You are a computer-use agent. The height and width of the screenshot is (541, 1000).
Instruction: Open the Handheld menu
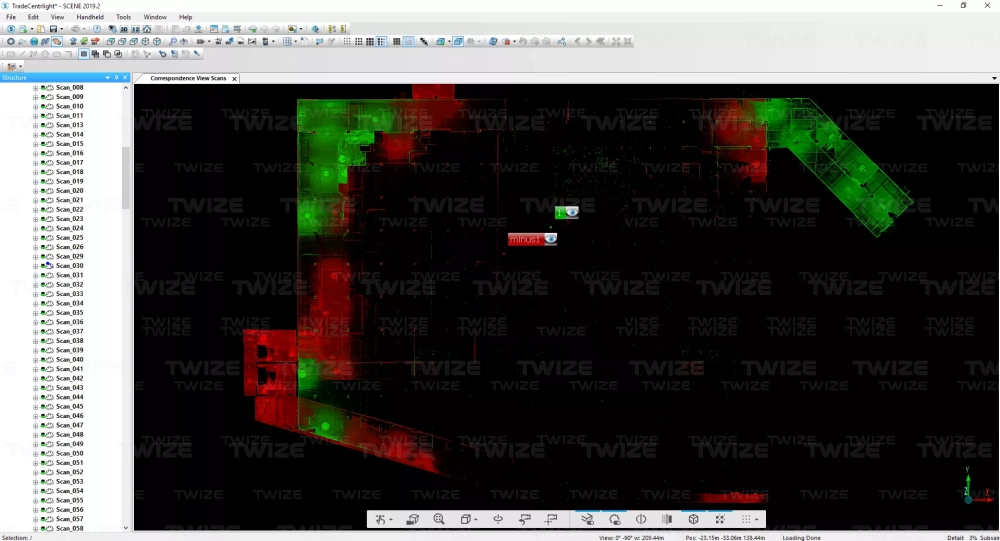click(x=90, y=17)
